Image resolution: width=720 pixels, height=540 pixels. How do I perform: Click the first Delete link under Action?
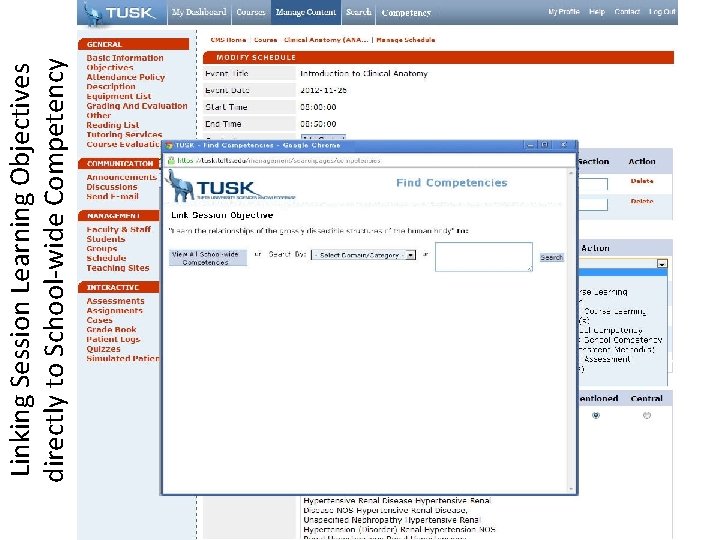641,181
